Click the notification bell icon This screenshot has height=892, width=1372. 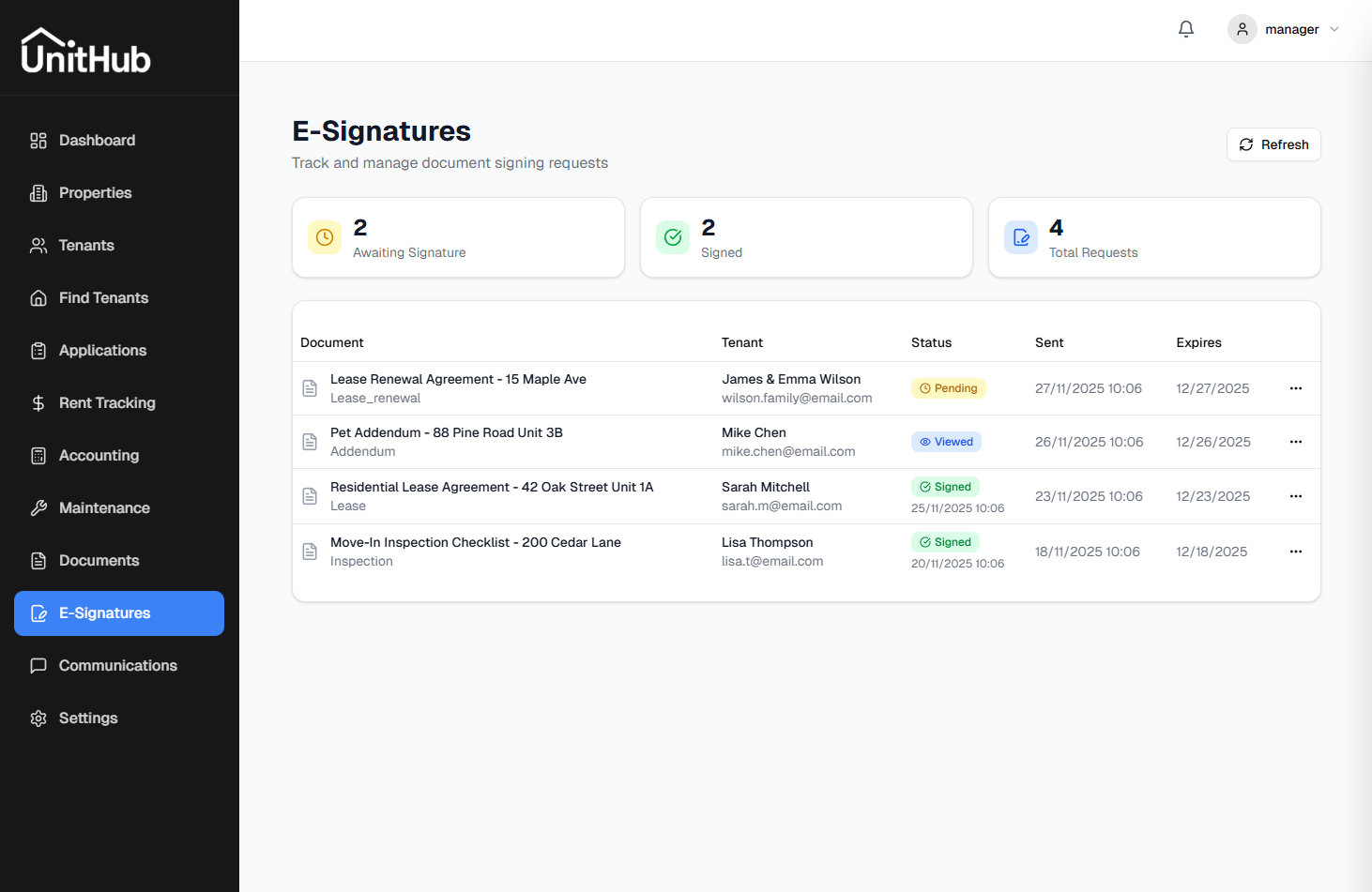[x=1185, y=29]
